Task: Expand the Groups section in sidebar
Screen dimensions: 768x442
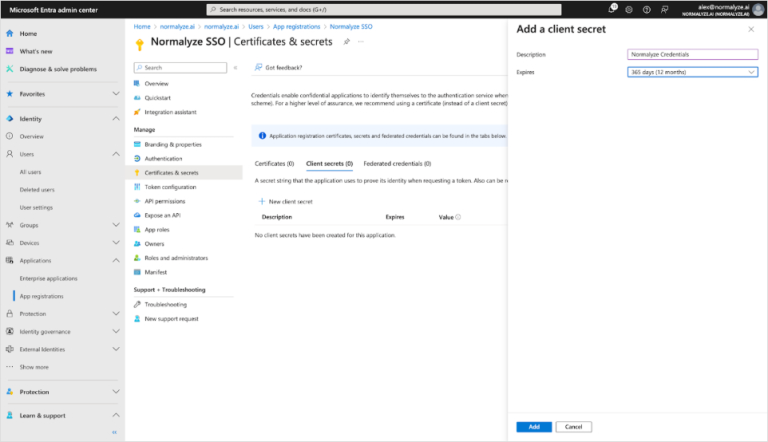Action: tap(115, 225)
